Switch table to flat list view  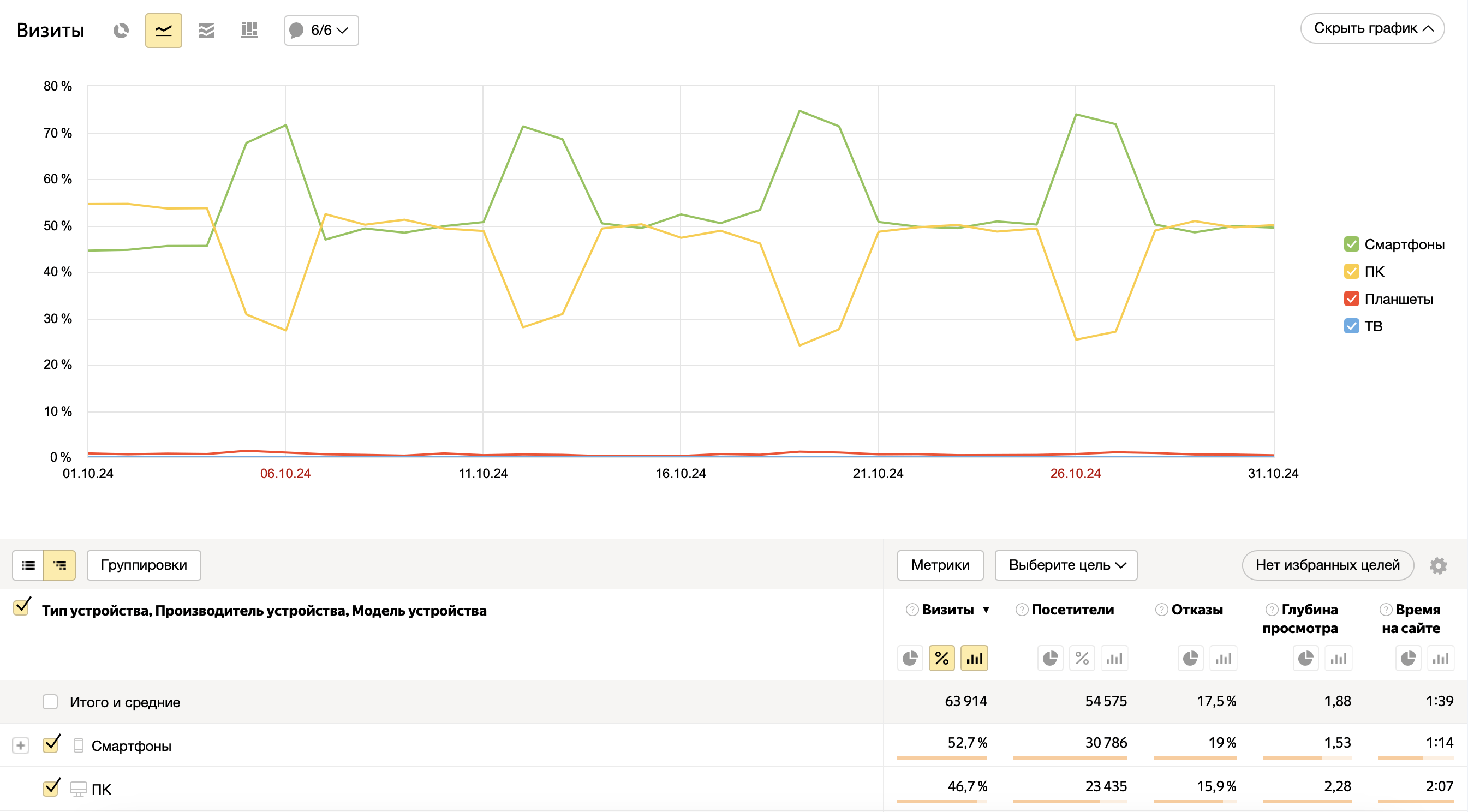(28, 565)
